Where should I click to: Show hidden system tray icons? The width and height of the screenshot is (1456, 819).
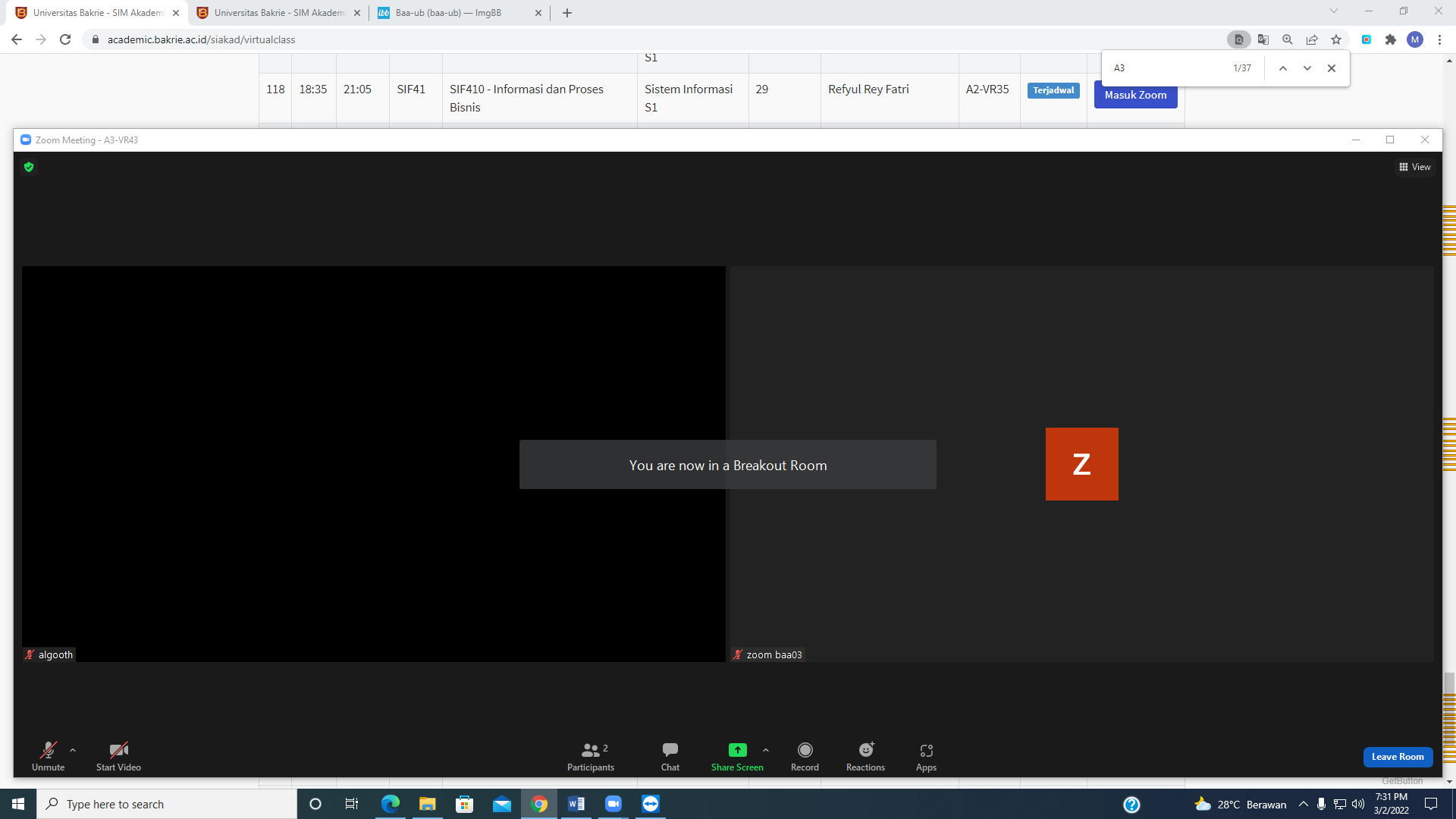[1304, 804]
